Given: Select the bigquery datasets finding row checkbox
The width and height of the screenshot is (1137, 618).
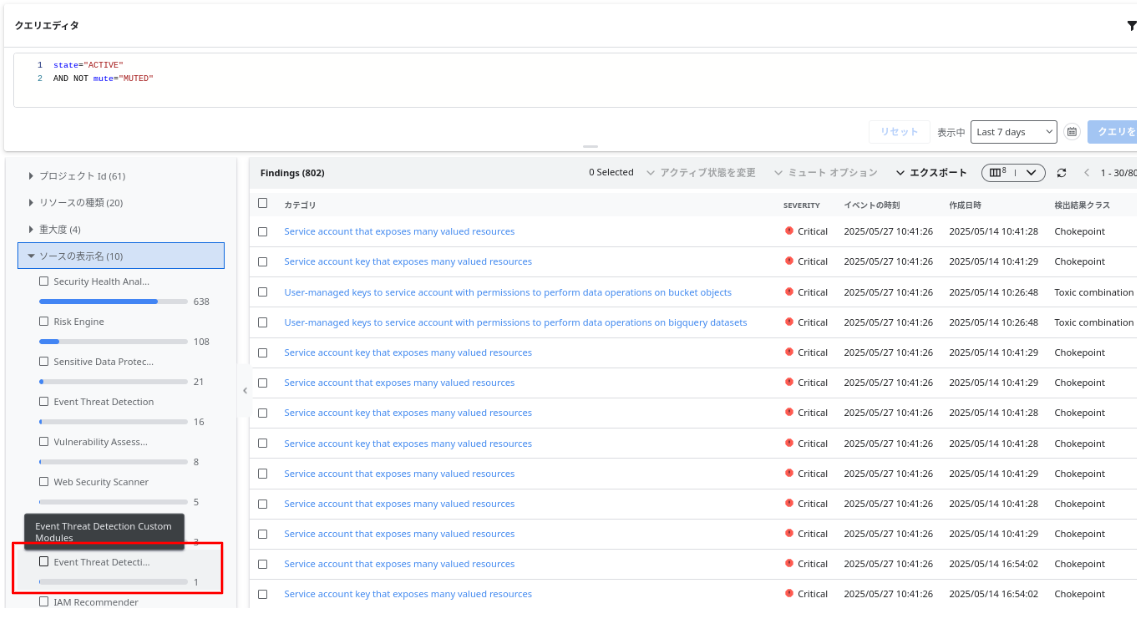Looking at the screenshot, I should (262, 323).
